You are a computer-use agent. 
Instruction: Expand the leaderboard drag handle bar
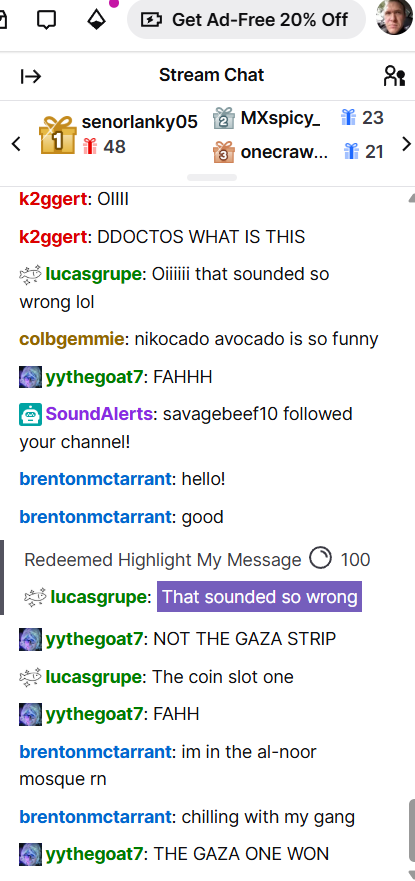click(212, 178)
